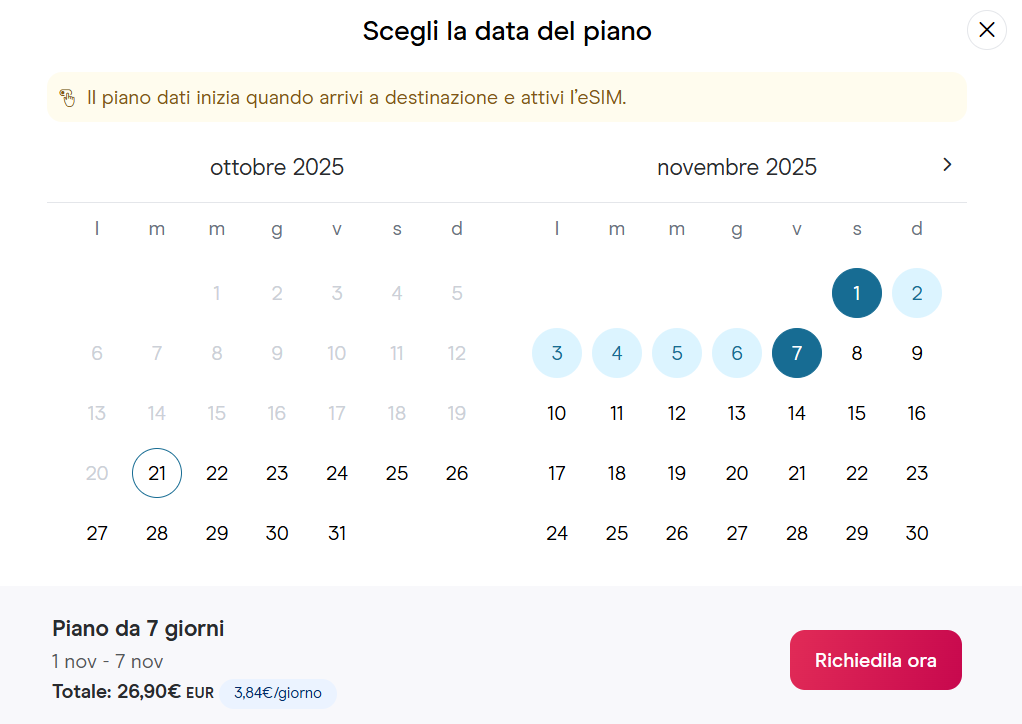The width and height of the screenshot is (1022, 724).
Task: Pick November 1 start date
Action: [857, 293]
